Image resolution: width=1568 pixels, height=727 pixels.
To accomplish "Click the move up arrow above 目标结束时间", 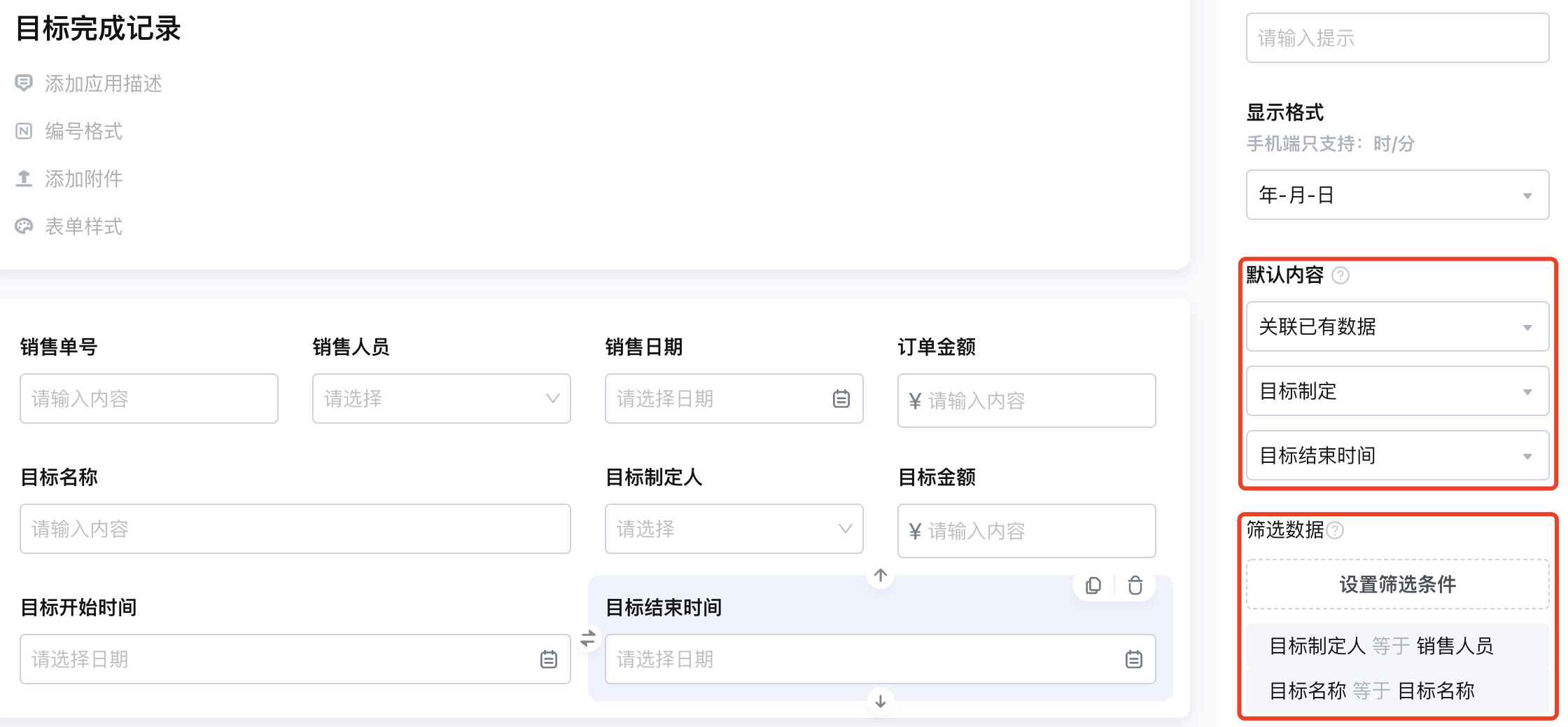I will point(881,575).
